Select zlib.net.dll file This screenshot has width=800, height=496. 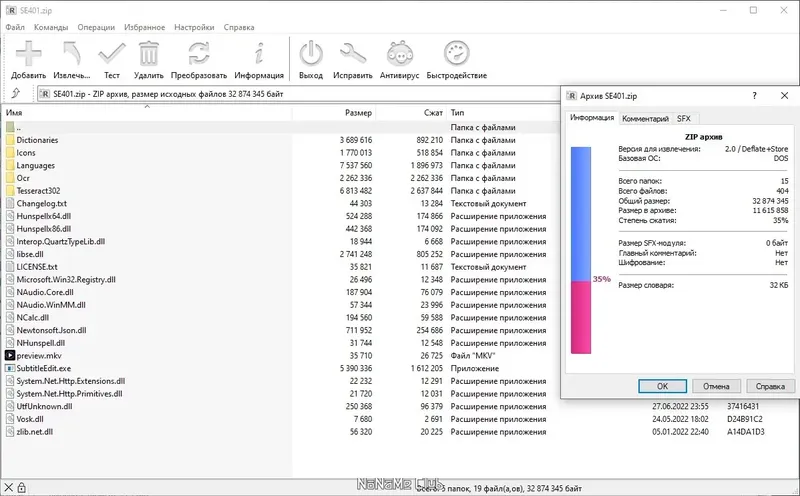click(x=34, y=432)
